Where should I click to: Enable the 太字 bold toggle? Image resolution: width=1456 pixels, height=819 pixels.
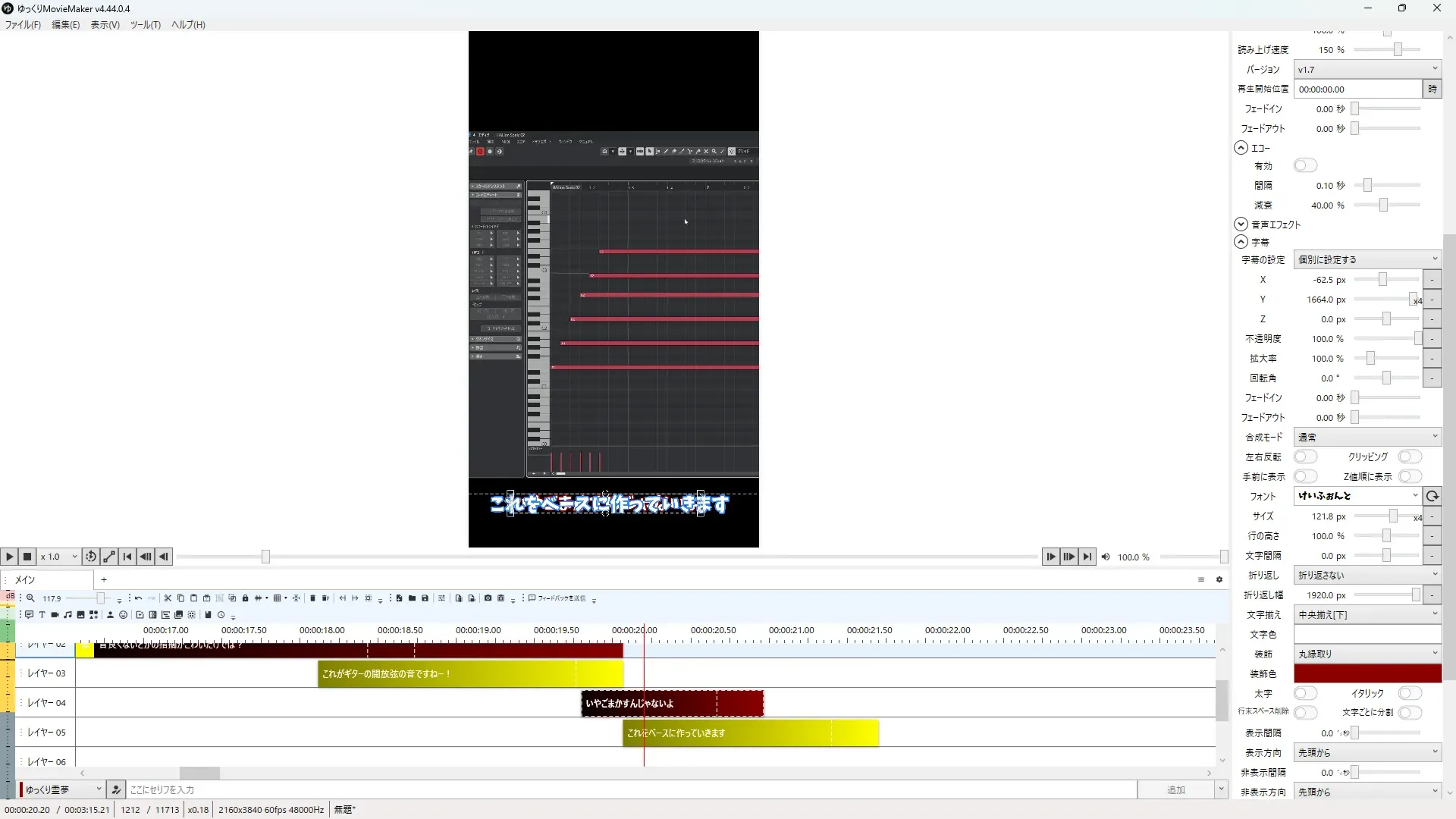coord(1305,693)
